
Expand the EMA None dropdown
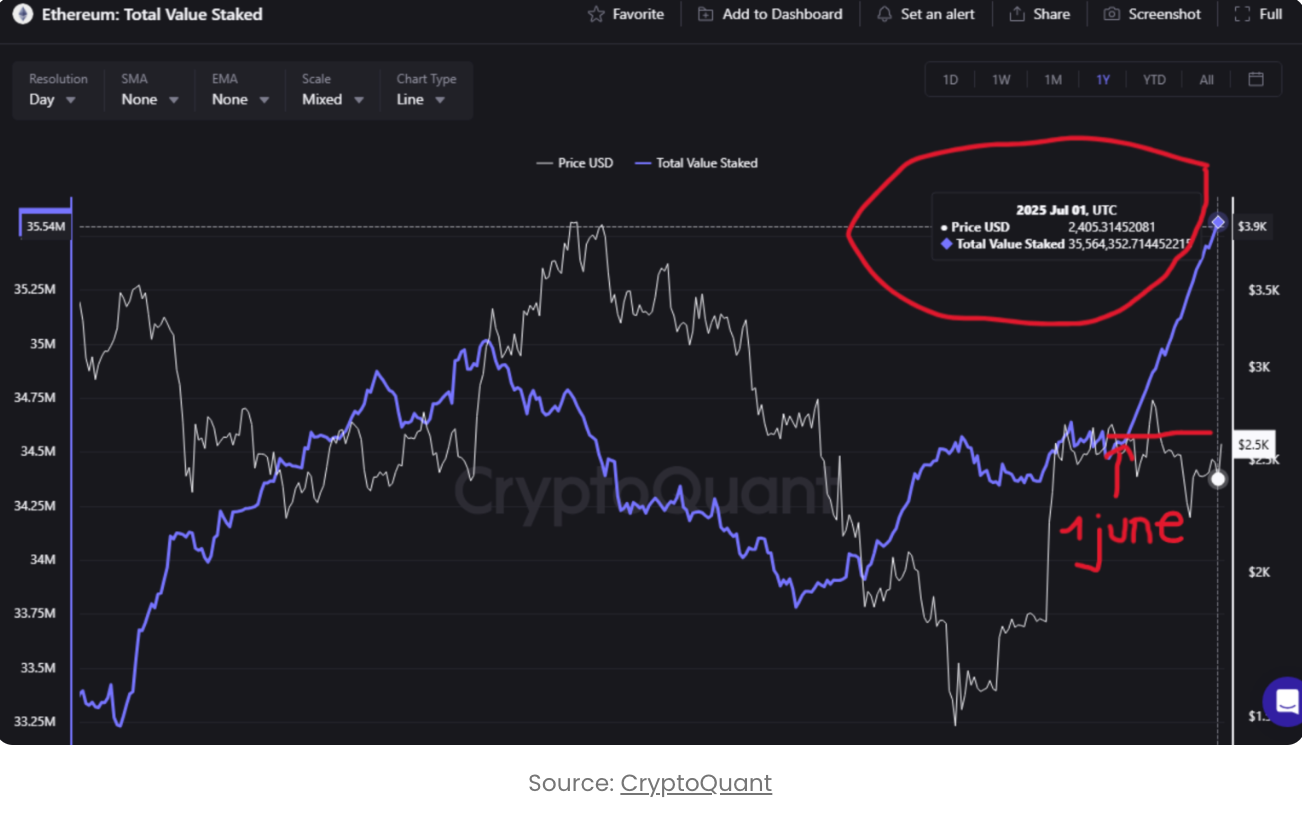(x=240, y=99)
